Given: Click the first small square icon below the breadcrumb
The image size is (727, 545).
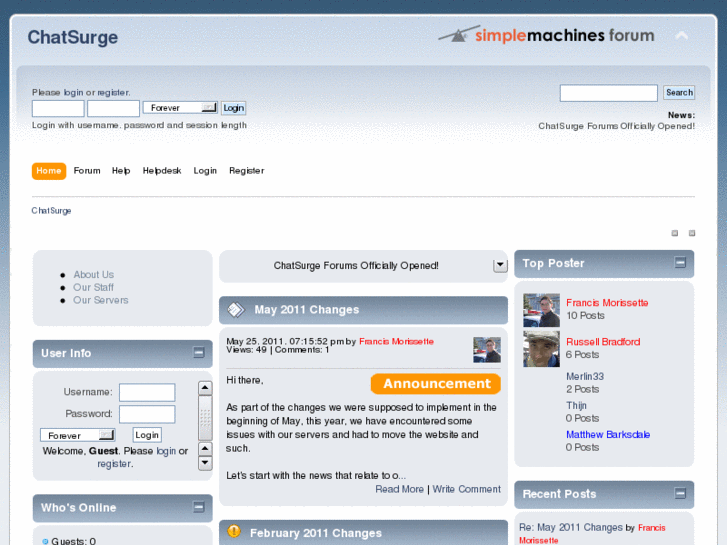Looking at the screenshot, I should [675, 233].
